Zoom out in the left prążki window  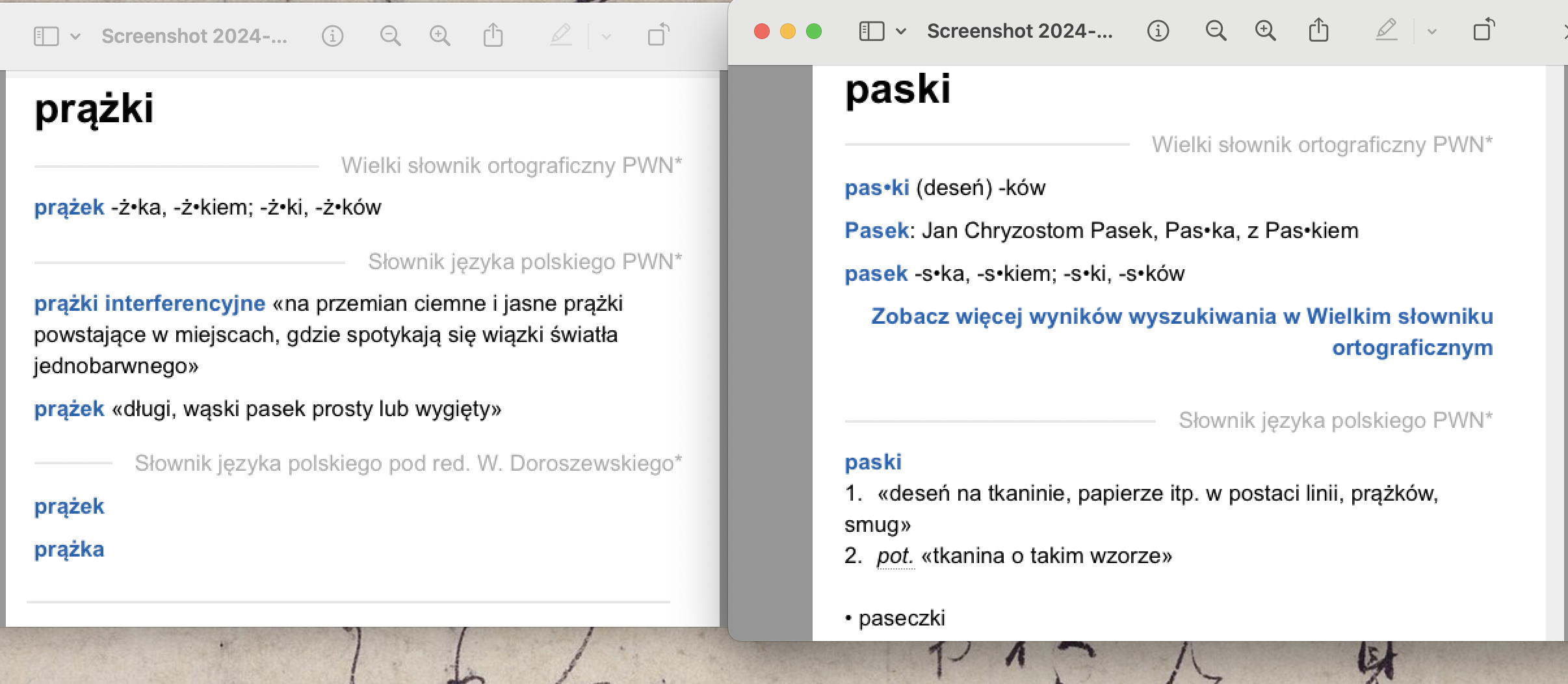pyautogui.click(x=390, y=36)
